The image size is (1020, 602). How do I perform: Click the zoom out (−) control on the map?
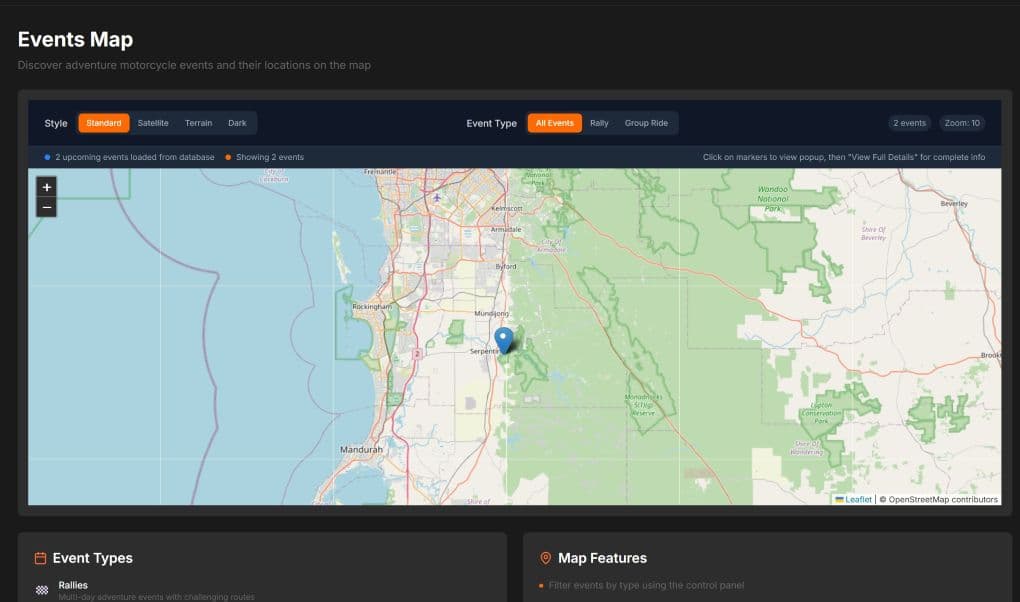coord(46,207)
